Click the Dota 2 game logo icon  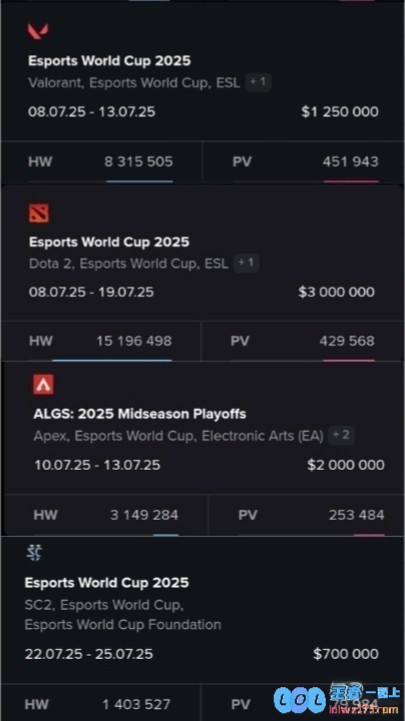point(39,213)
